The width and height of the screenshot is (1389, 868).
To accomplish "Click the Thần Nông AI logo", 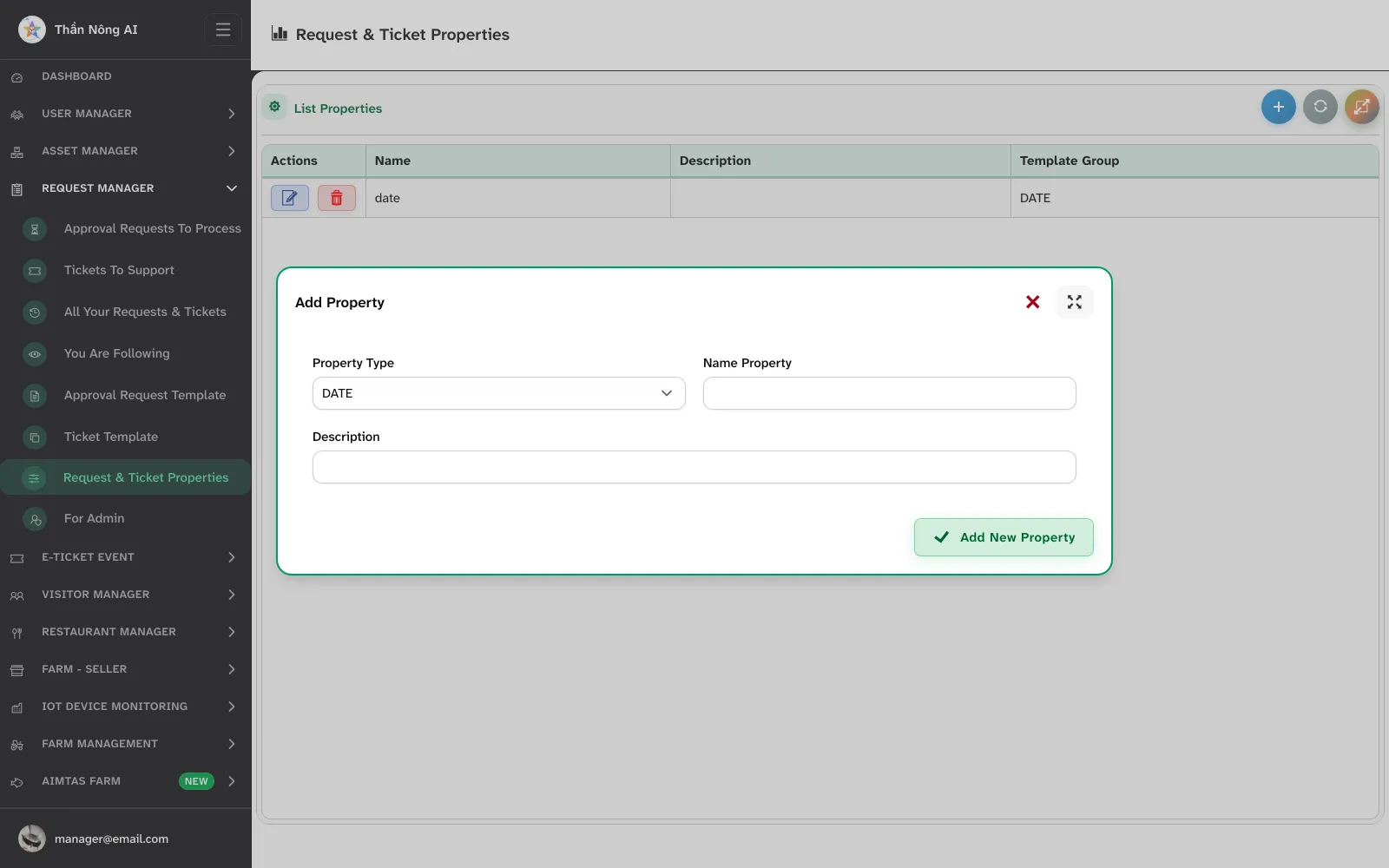I will 32,30.
